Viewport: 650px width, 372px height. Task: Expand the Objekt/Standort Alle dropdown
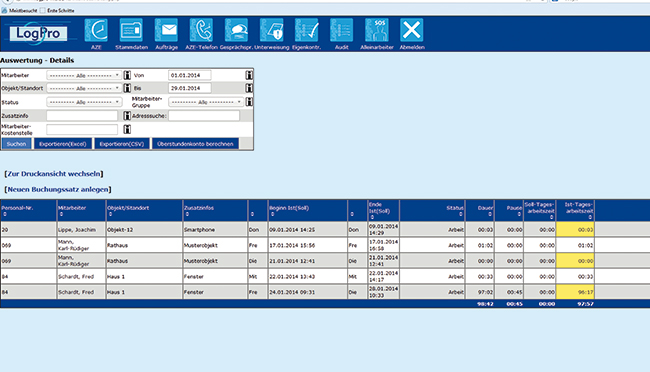[x=84, y=88]
